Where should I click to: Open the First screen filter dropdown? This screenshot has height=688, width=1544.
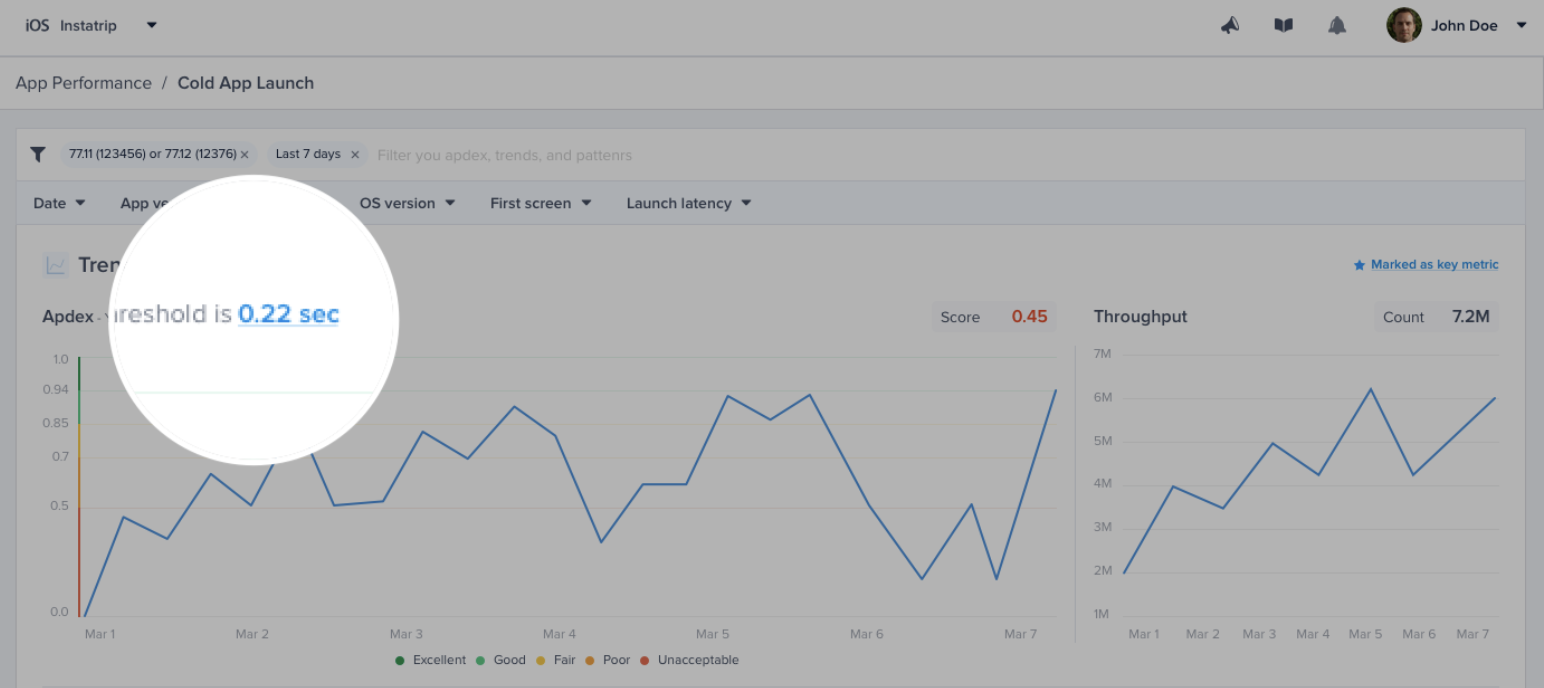tap(540, 203)
